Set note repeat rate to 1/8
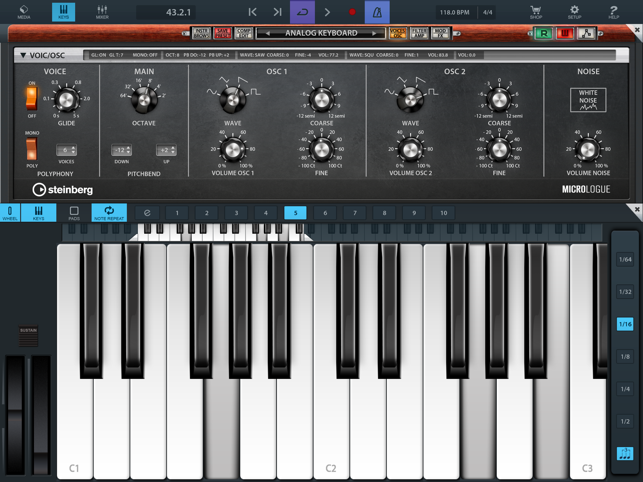The image size is (643, 482). coord(625,357)
